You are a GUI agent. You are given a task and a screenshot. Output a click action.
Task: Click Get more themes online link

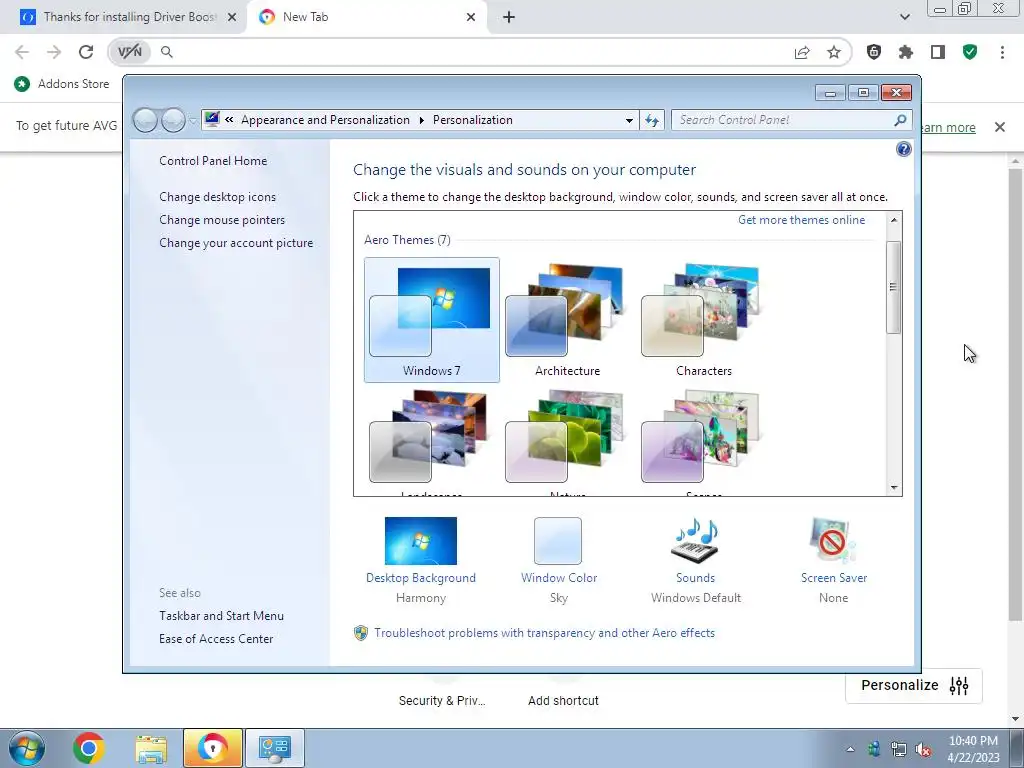[801, 220]
